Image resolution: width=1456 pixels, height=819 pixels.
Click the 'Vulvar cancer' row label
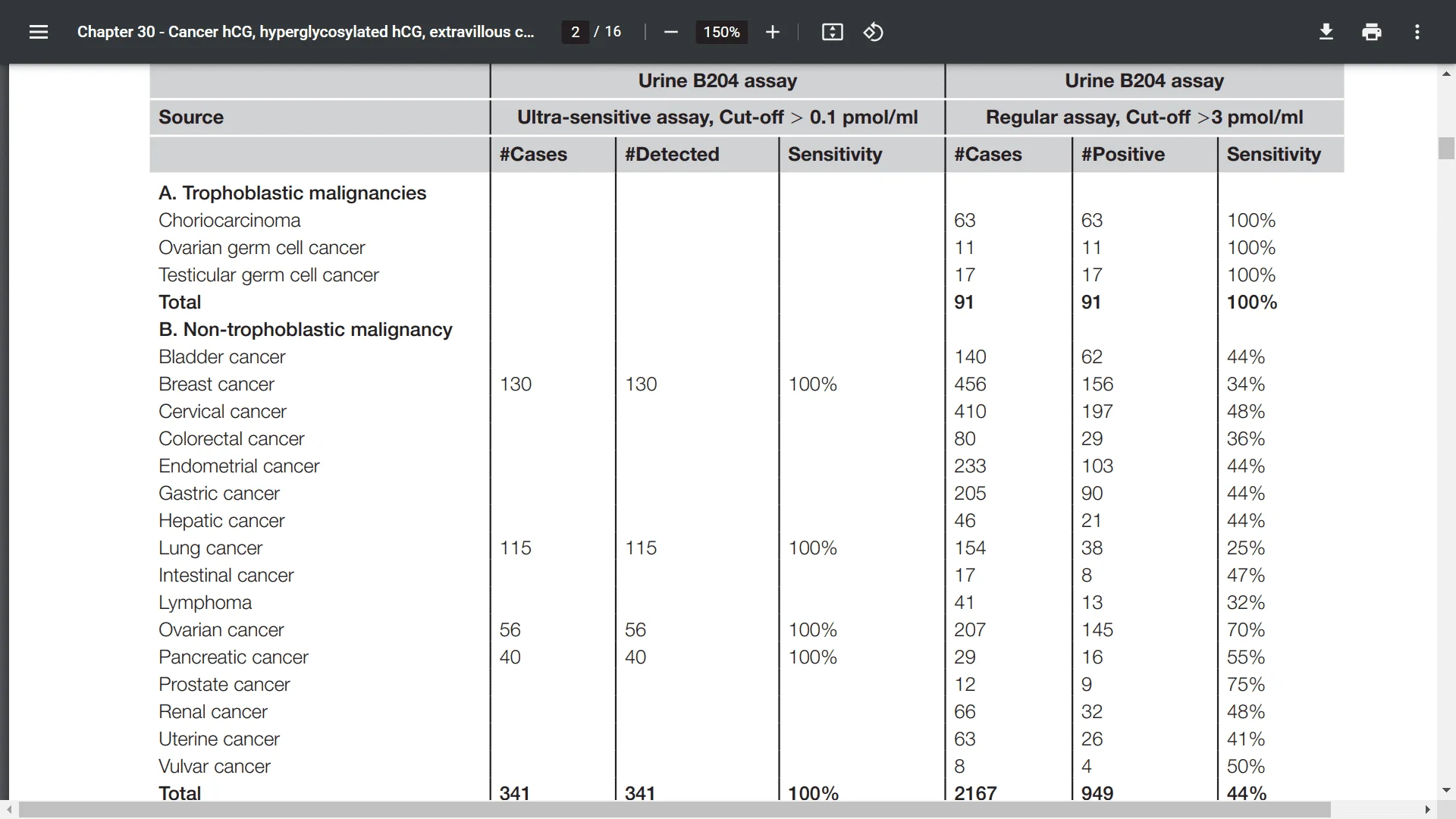point(214,766)
